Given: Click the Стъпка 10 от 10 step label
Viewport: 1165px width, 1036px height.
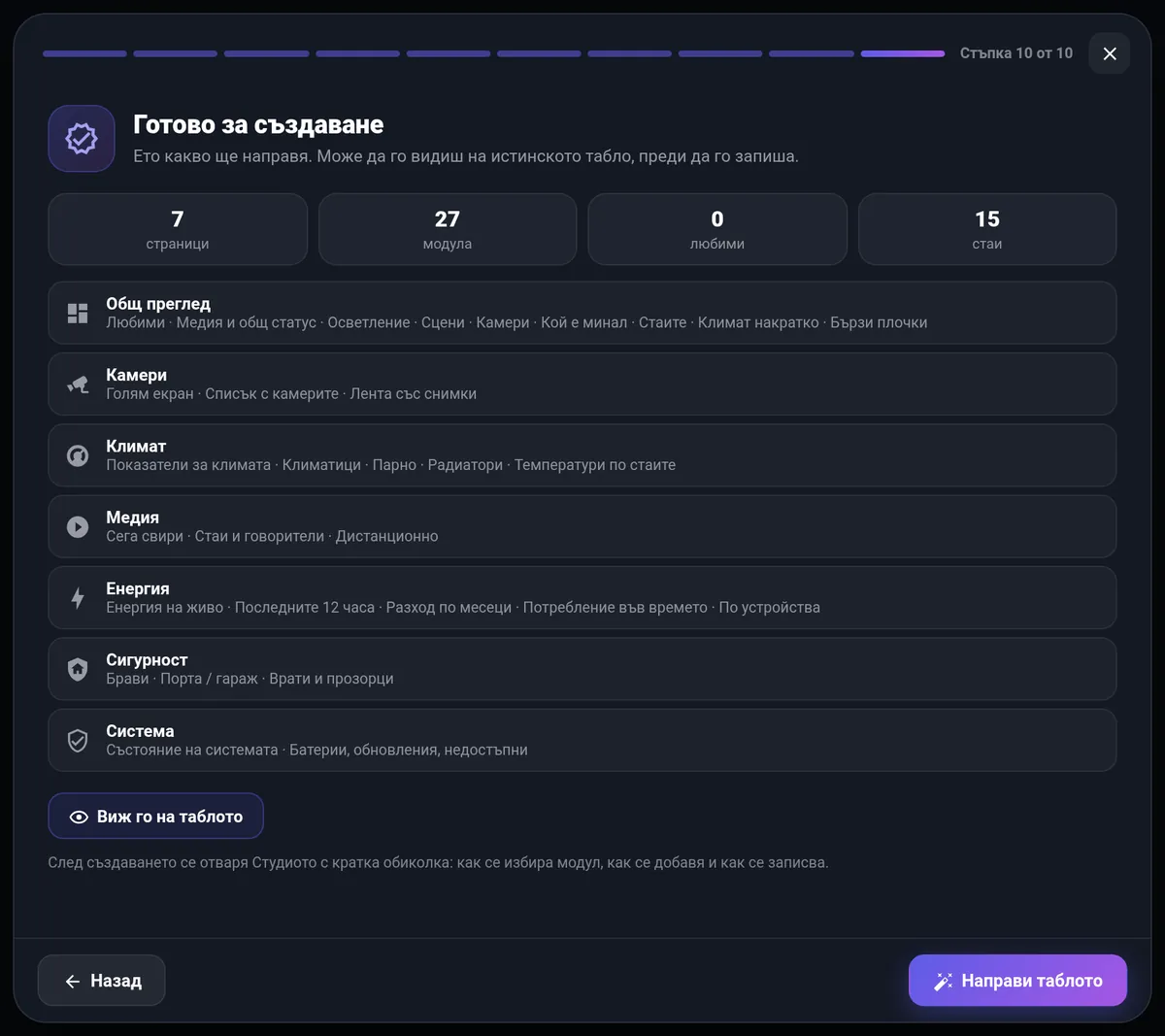Looking at the screenshot, I should [1016, 53].
